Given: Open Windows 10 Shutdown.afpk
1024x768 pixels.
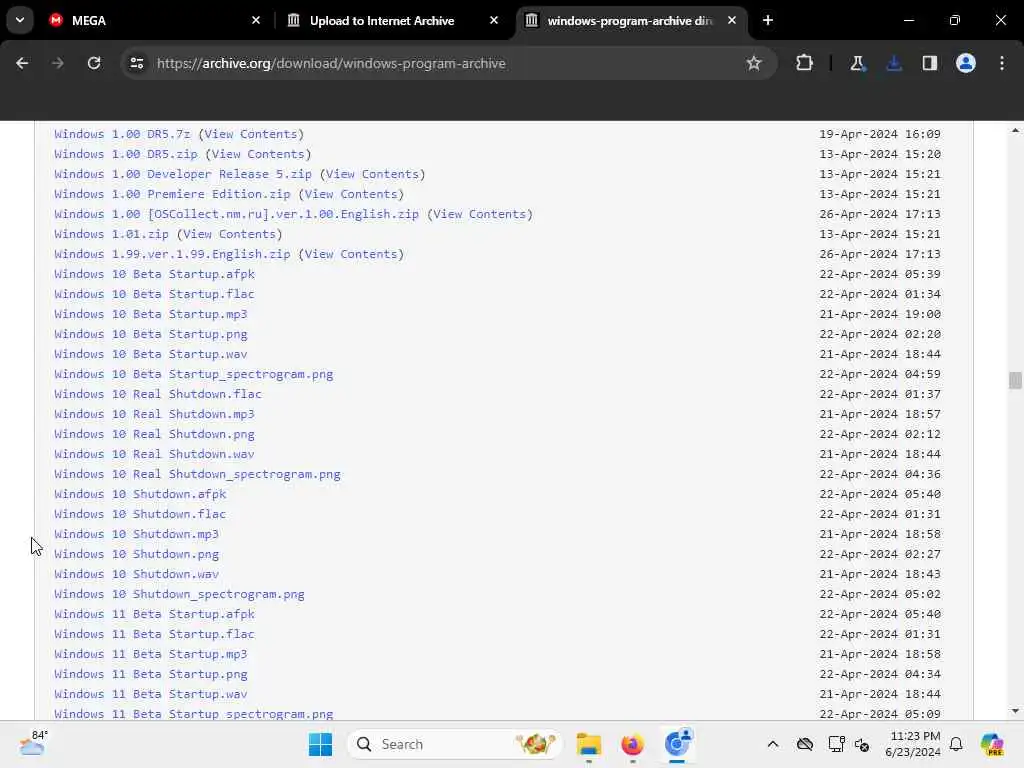Looking at the screenshot, I should click(140, 494).
